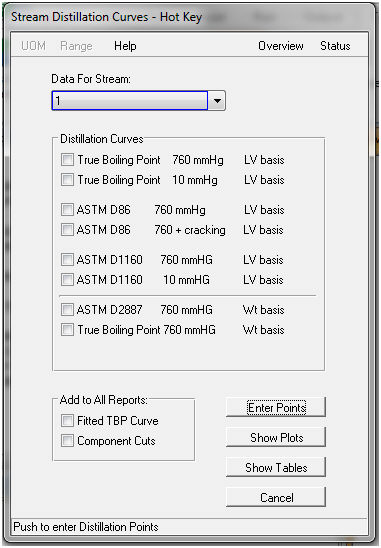The width and height of the screenshot is (381, 548).
Task: Click the Show Tables button
Action: pos(276,468)
